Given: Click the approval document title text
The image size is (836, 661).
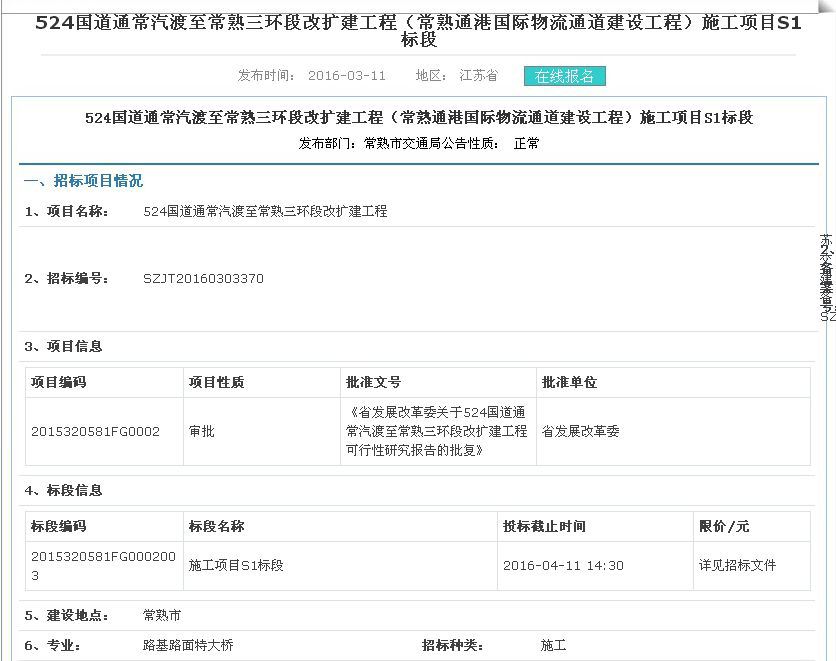Looking at the screenshot, I should coord(436,432).
